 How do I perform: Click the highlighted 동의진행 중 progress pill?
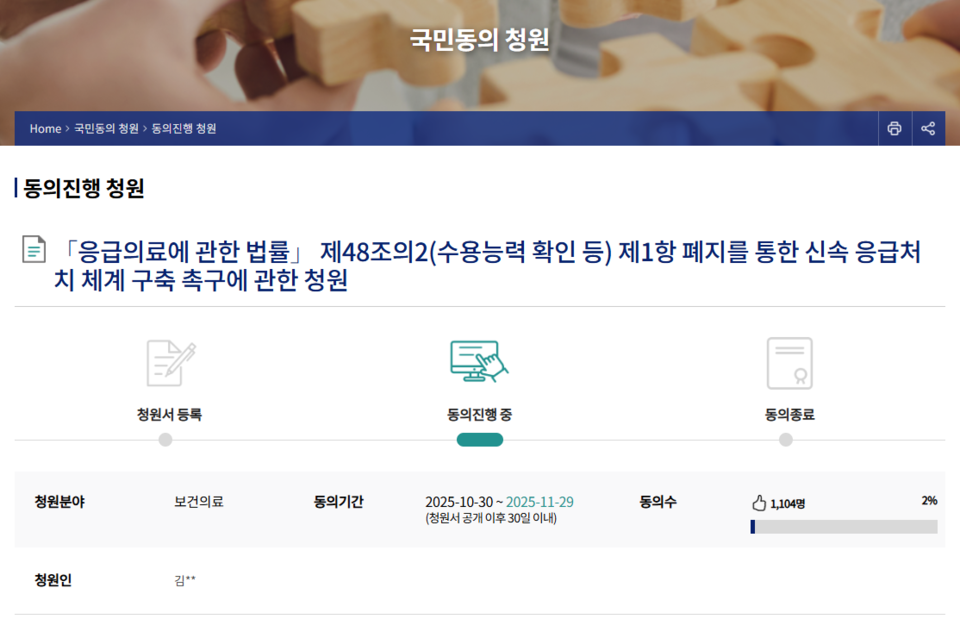pyautogui.click(x=478, y=437)
